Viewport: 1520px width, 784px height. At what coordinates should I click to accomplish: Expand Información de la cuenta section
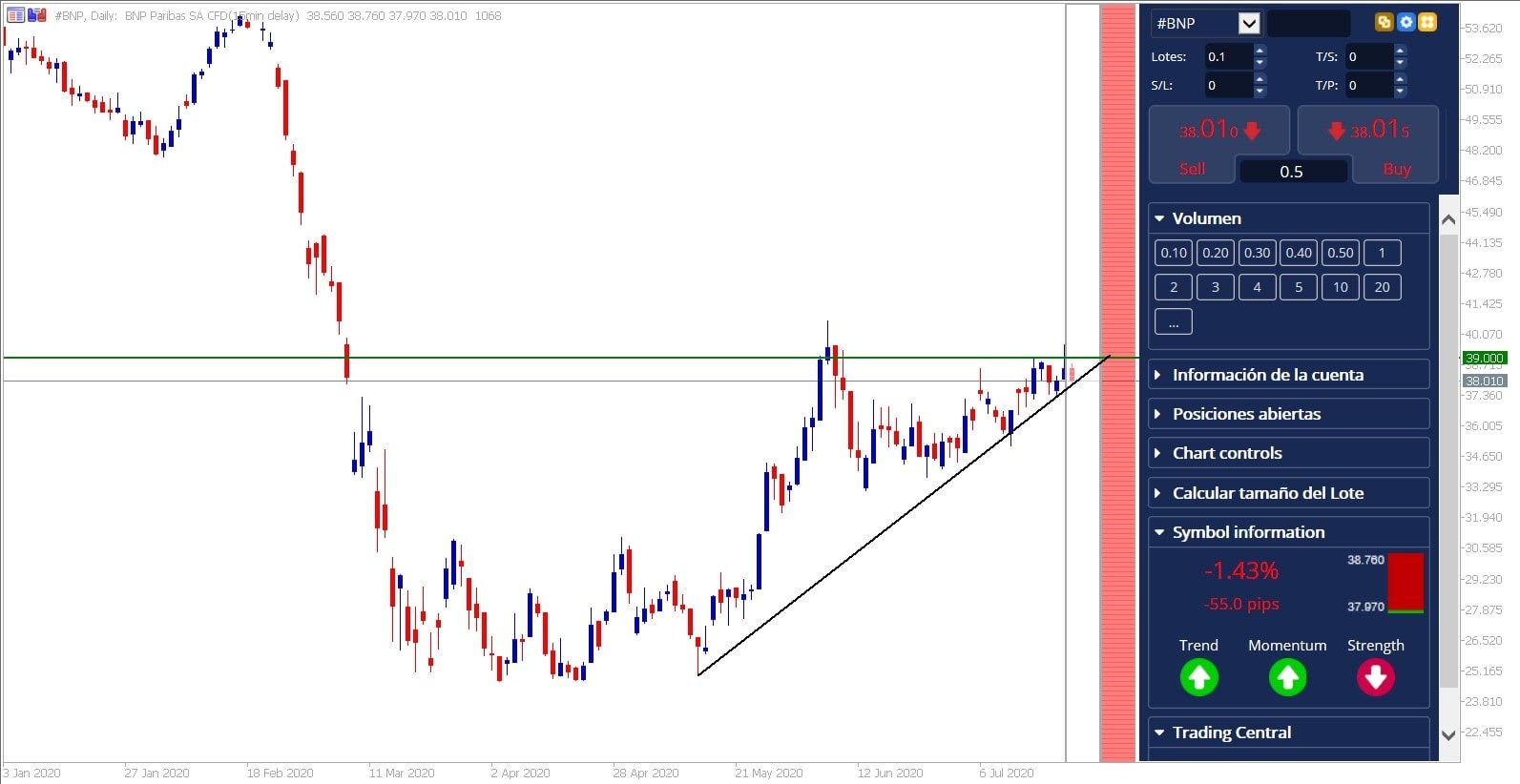click(x=1289, y=375)
